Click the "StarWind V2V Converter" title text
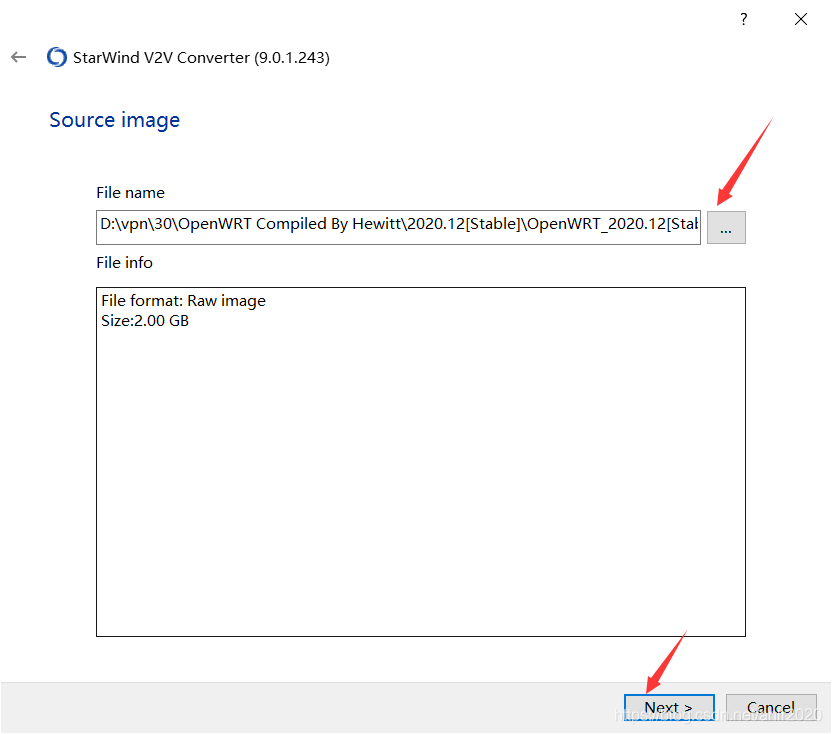This screenshot has width=832, height=734. (x=161, y=57)
